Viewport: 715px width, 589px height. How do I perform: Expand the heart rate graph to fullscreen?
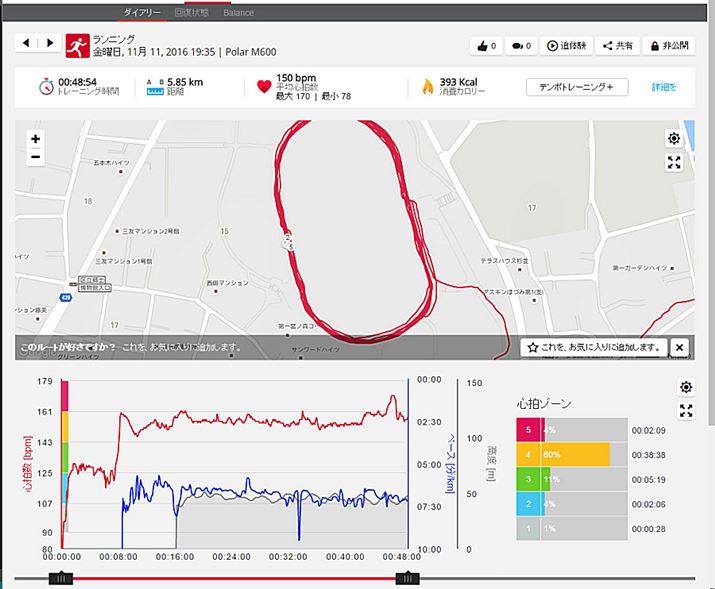(686, 410)
